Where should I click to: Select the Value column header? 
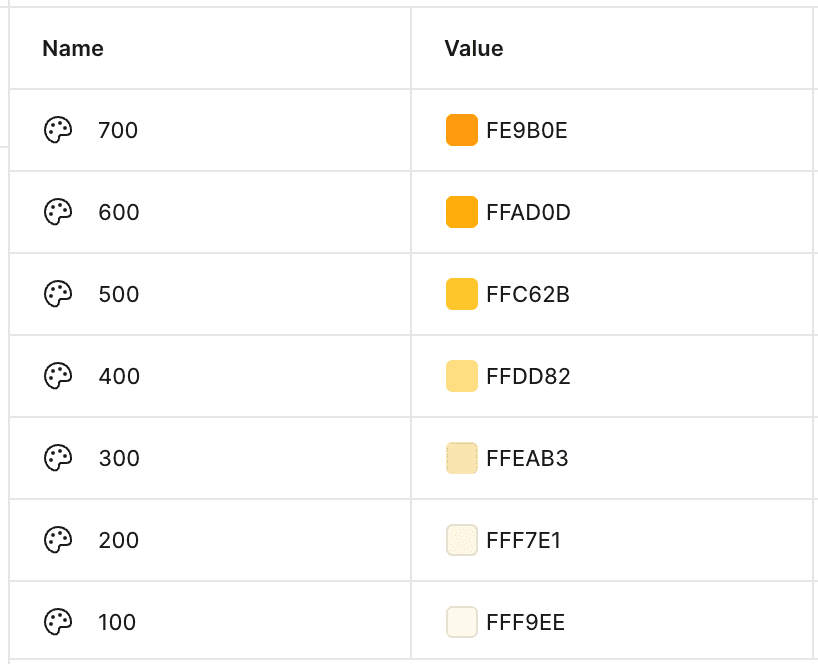pos(474,49)
